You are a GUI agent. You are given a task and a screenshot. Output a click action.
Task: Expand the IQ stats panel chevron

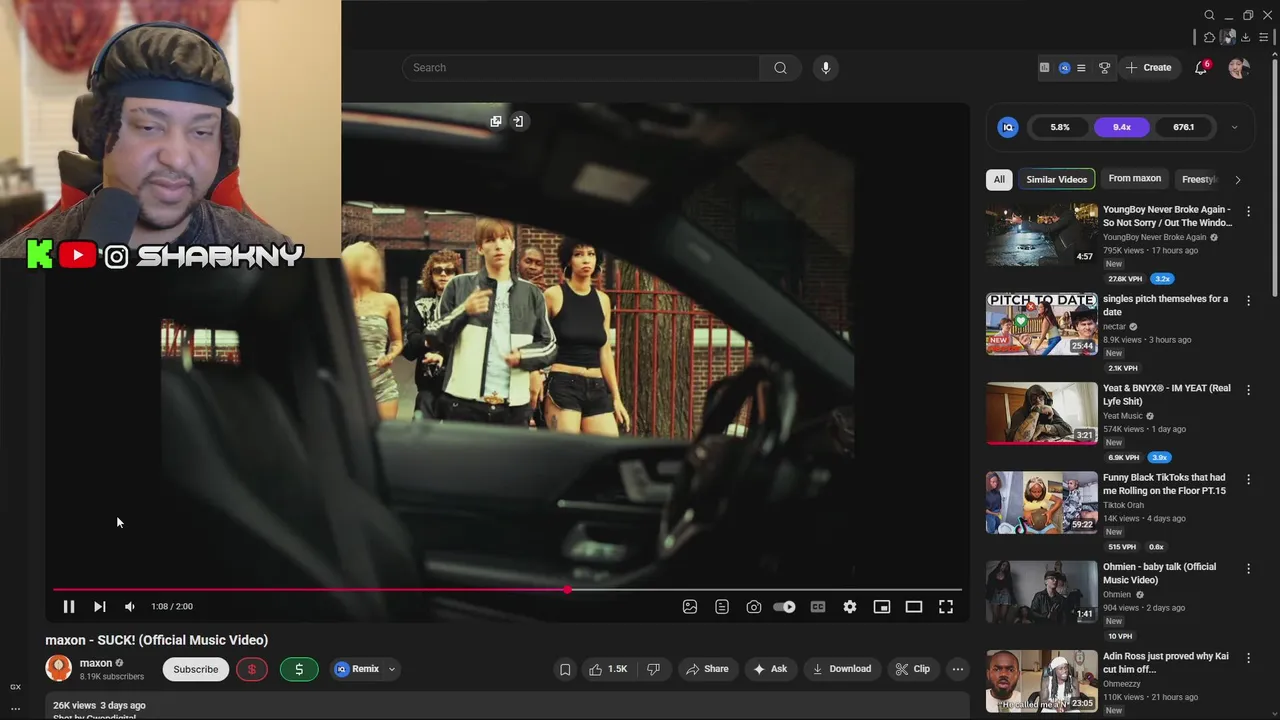tap(1234, 127)
